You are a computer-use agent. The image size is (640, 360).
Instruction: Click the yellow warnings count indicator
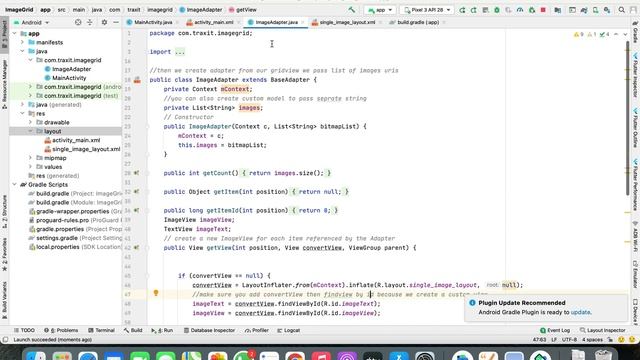click(578, 34)
